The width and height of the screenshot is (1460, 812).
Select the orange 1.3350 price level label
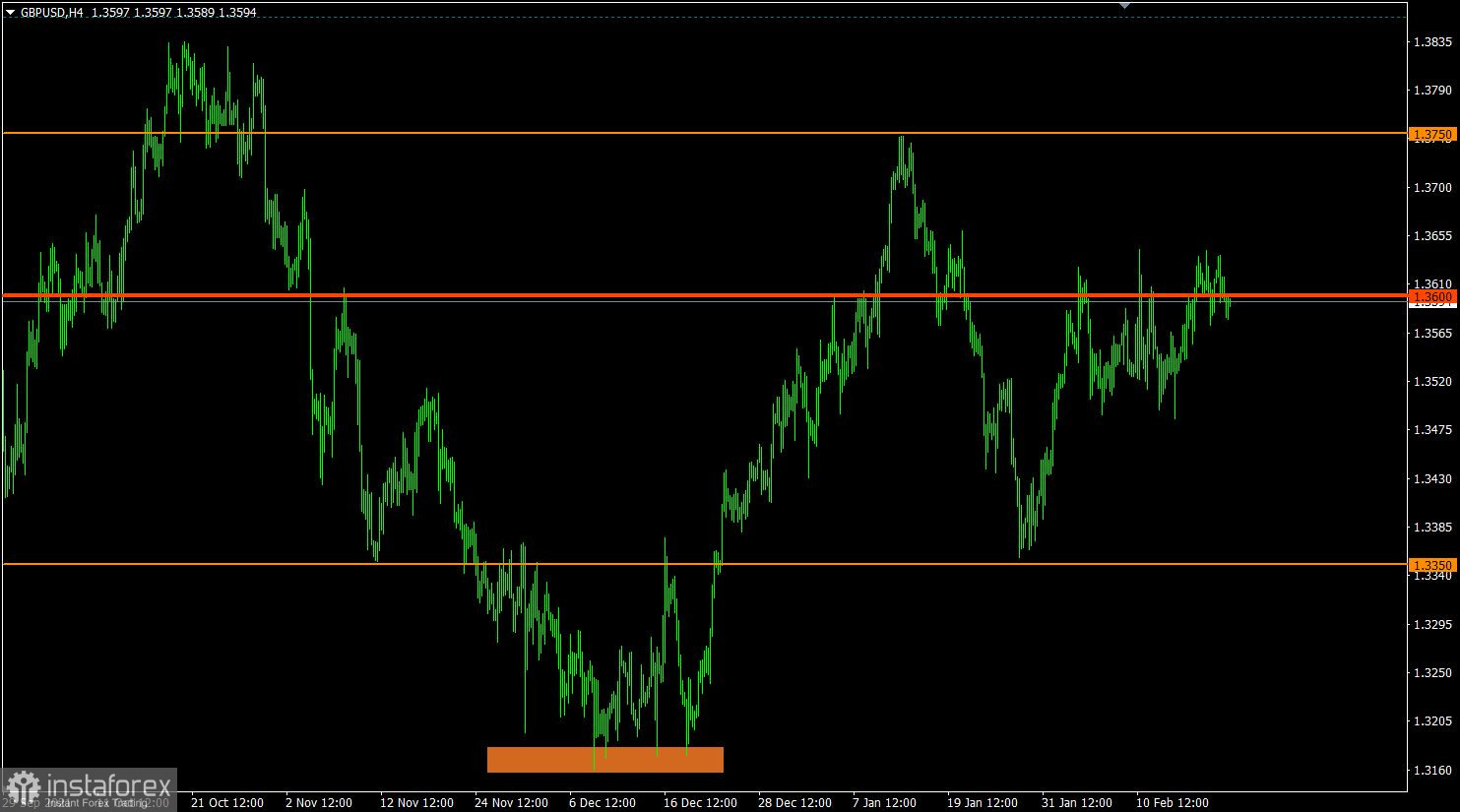coord(1432,565)
